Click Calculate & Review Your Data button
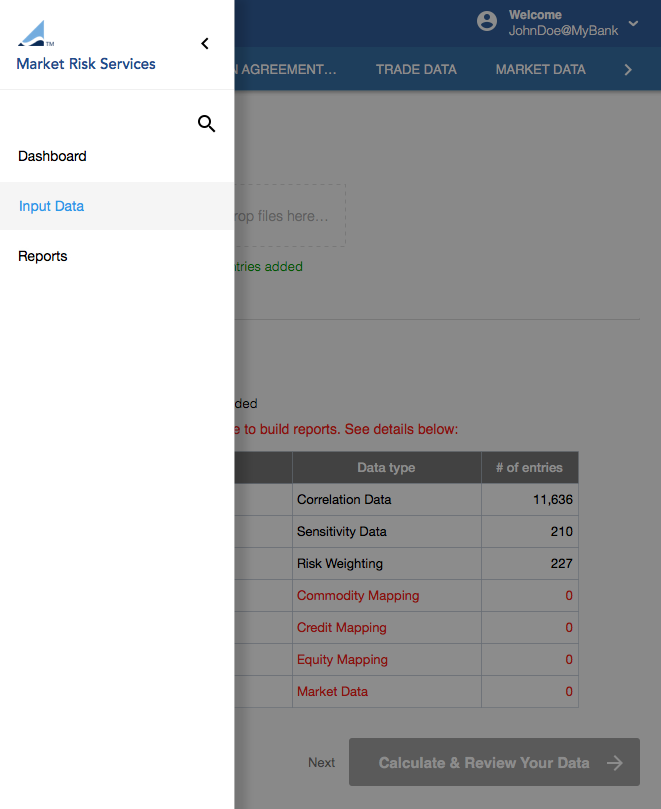The image size is (661, 809). tap(494, 763)
